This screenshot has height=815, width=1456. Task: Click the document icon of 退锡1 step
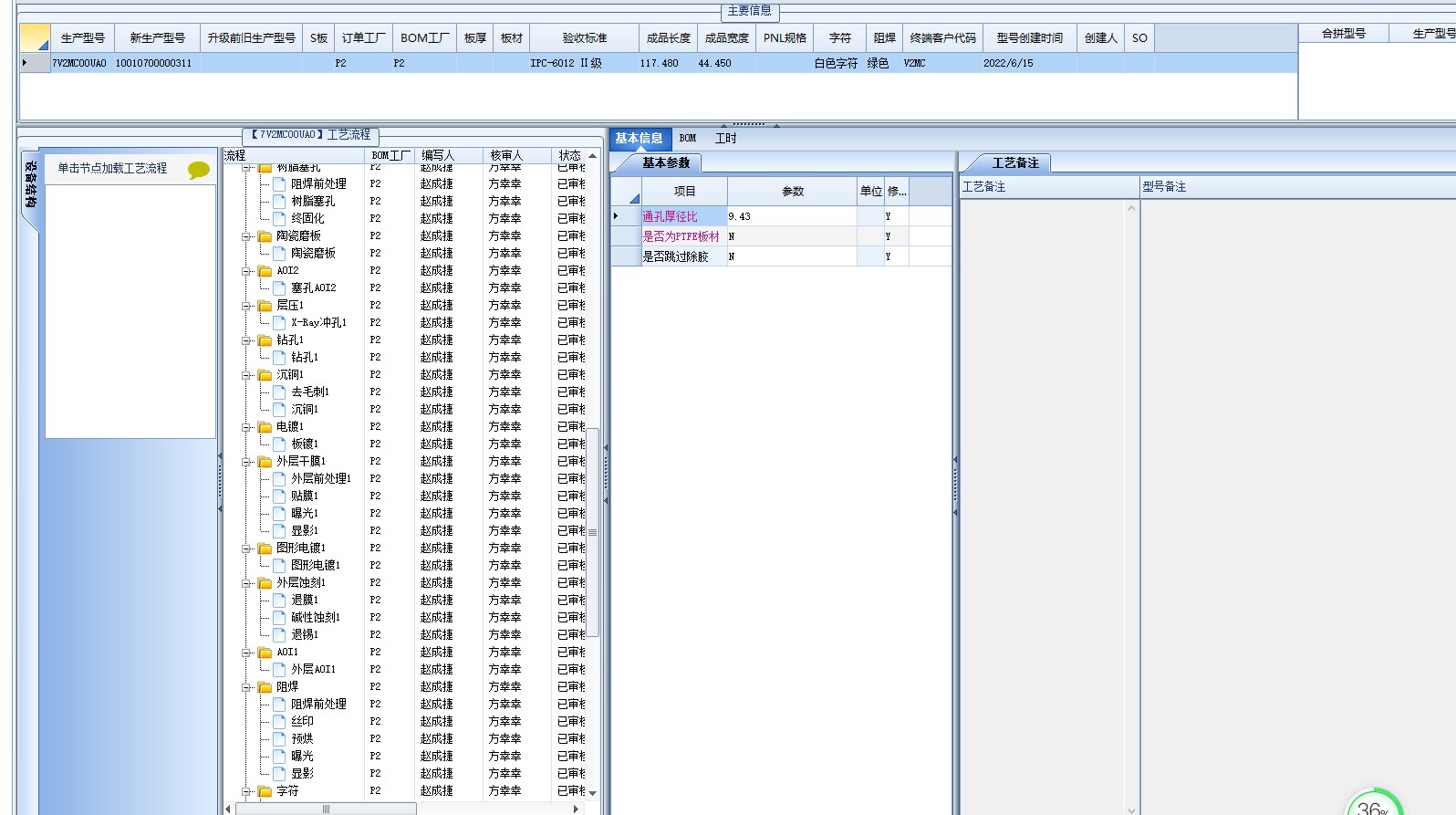[280, 634]
